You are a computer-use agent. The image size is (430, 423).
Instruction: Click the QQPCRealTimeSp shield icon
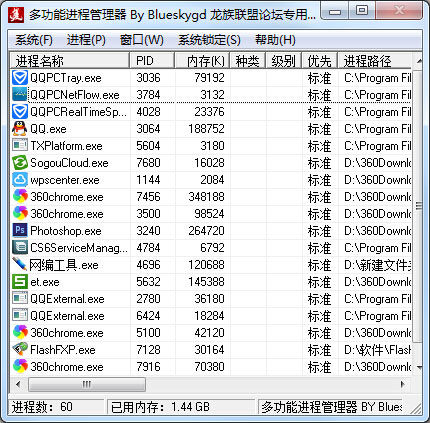[x=20, y=112]
